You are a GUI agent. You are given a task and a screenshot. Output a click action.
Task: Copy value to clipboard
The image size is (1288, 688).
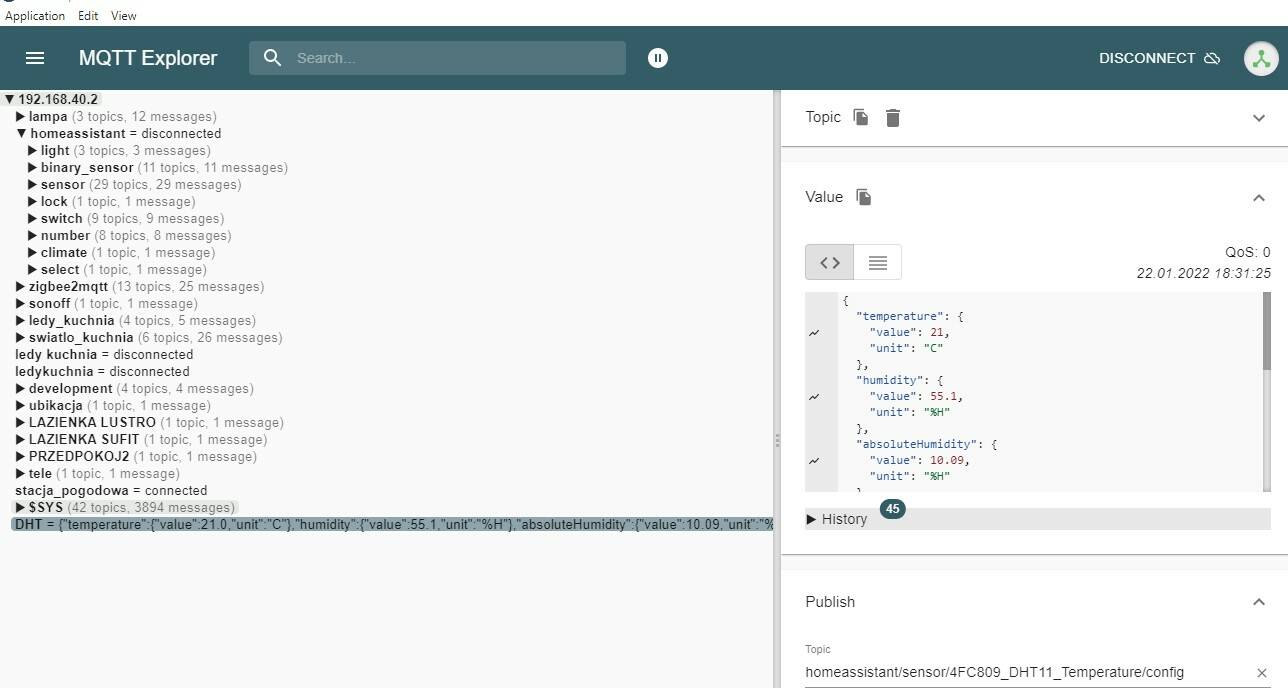[x=864, y=197]
